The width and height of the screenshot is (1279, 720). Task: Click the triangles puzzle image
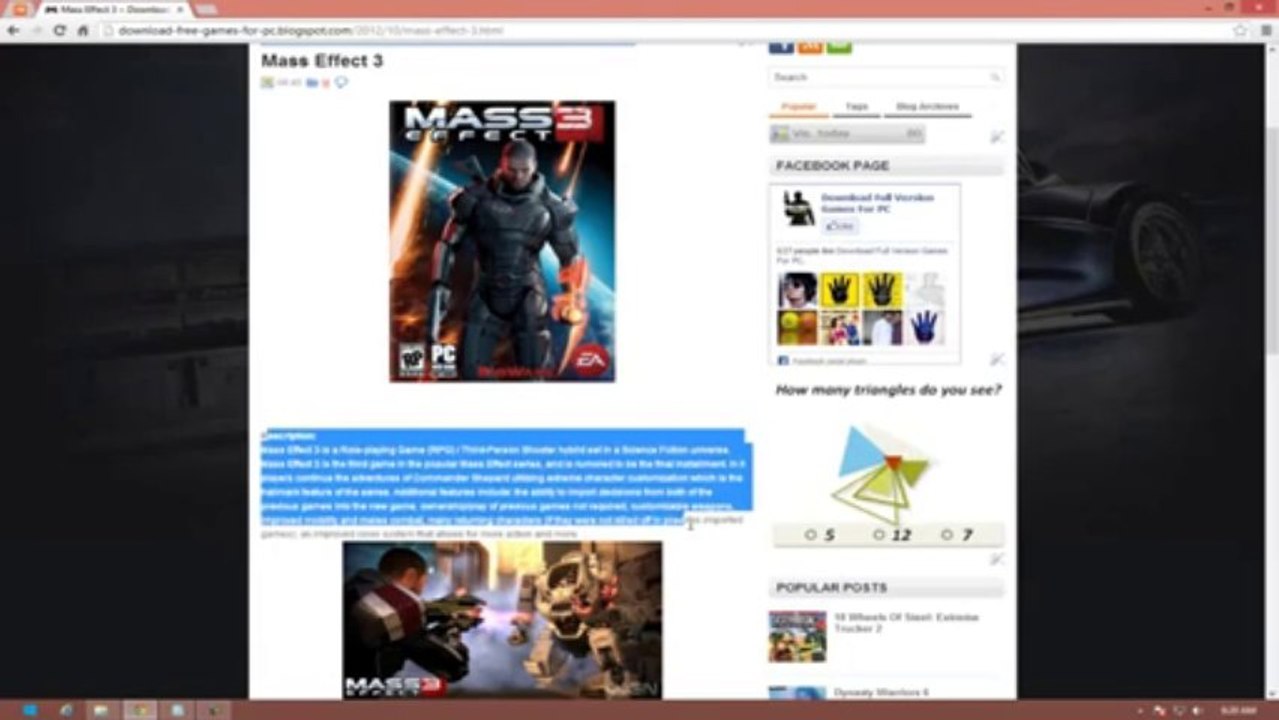click(885, 472)
